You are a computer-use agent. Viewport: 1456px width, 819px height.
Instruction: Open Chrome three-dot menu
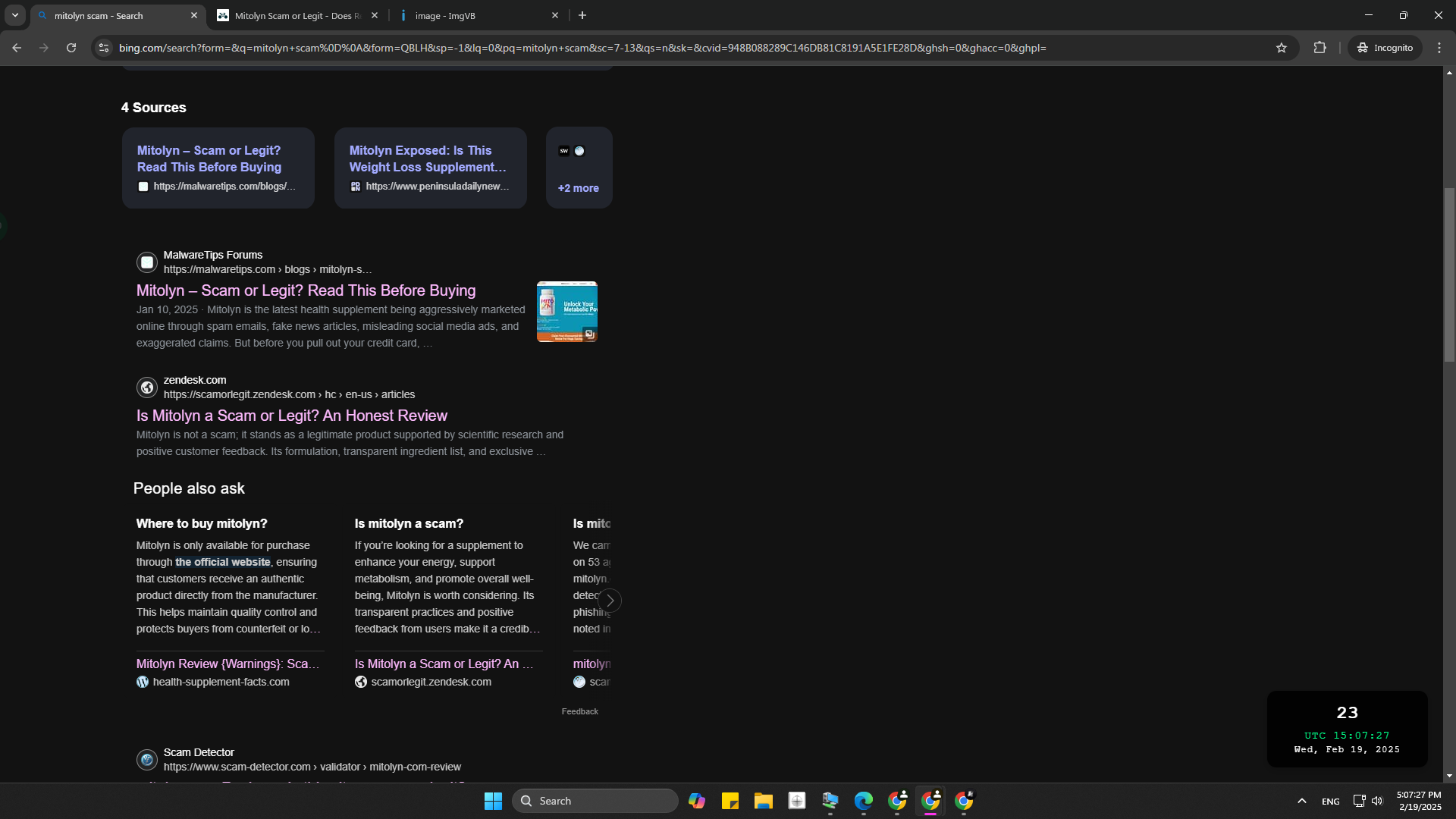[x=1439, y=48]
